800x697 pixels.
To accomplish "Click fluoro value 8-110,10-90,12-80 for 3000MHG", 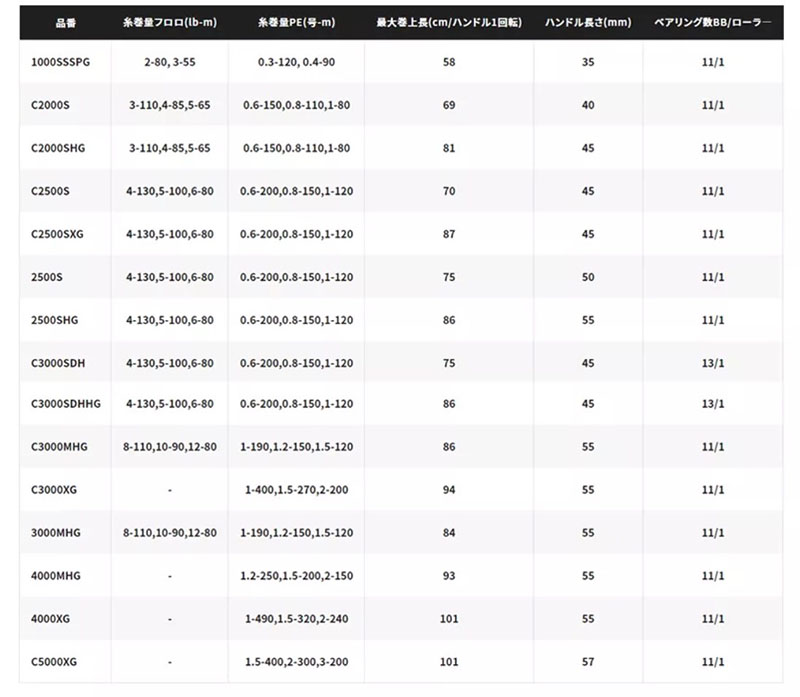I will tap(170, 533).
